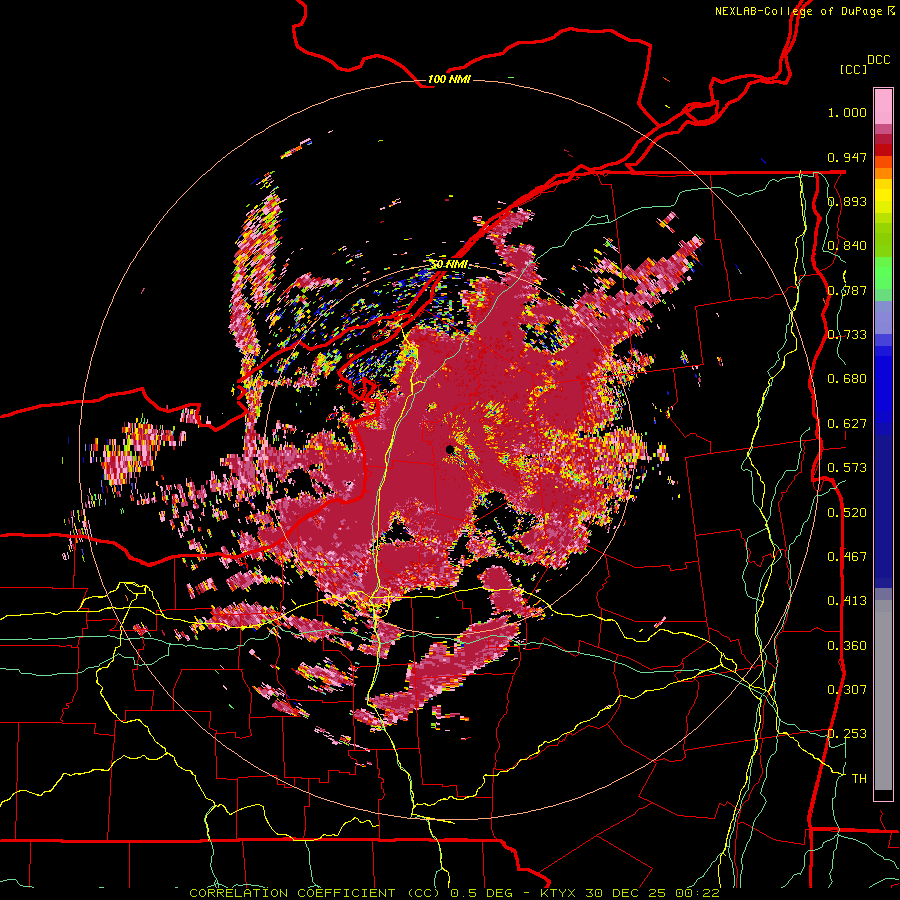Click the CORRELATION COEFFICIENT (CC) caption text
The height and width of the screenshot is (900, 900).
tap(315, 893)
